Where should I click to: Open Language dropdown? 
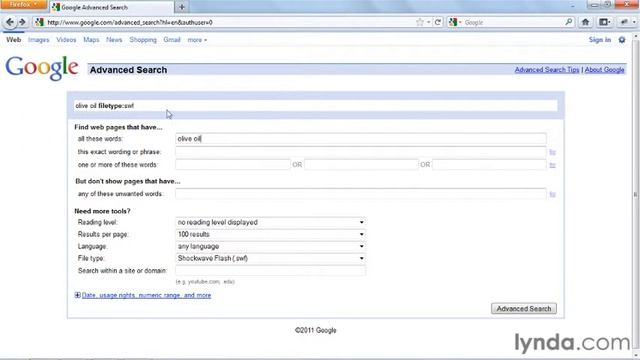pos(271,246)
